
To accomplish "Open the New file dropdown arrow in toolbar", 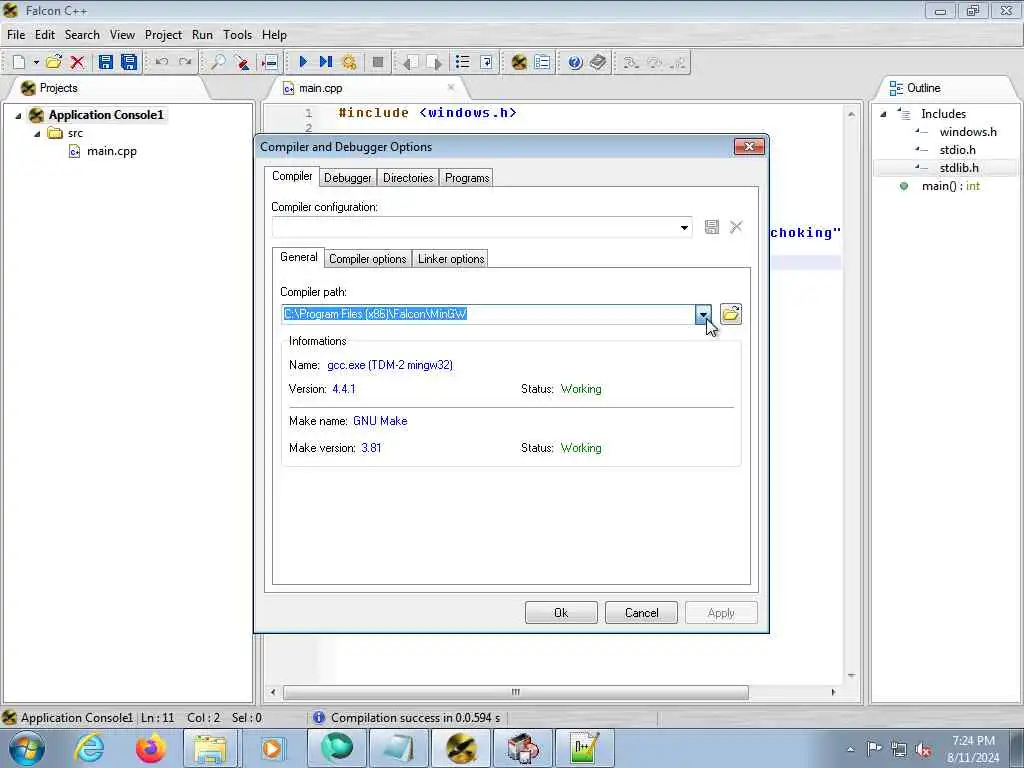I will (36, 62).
